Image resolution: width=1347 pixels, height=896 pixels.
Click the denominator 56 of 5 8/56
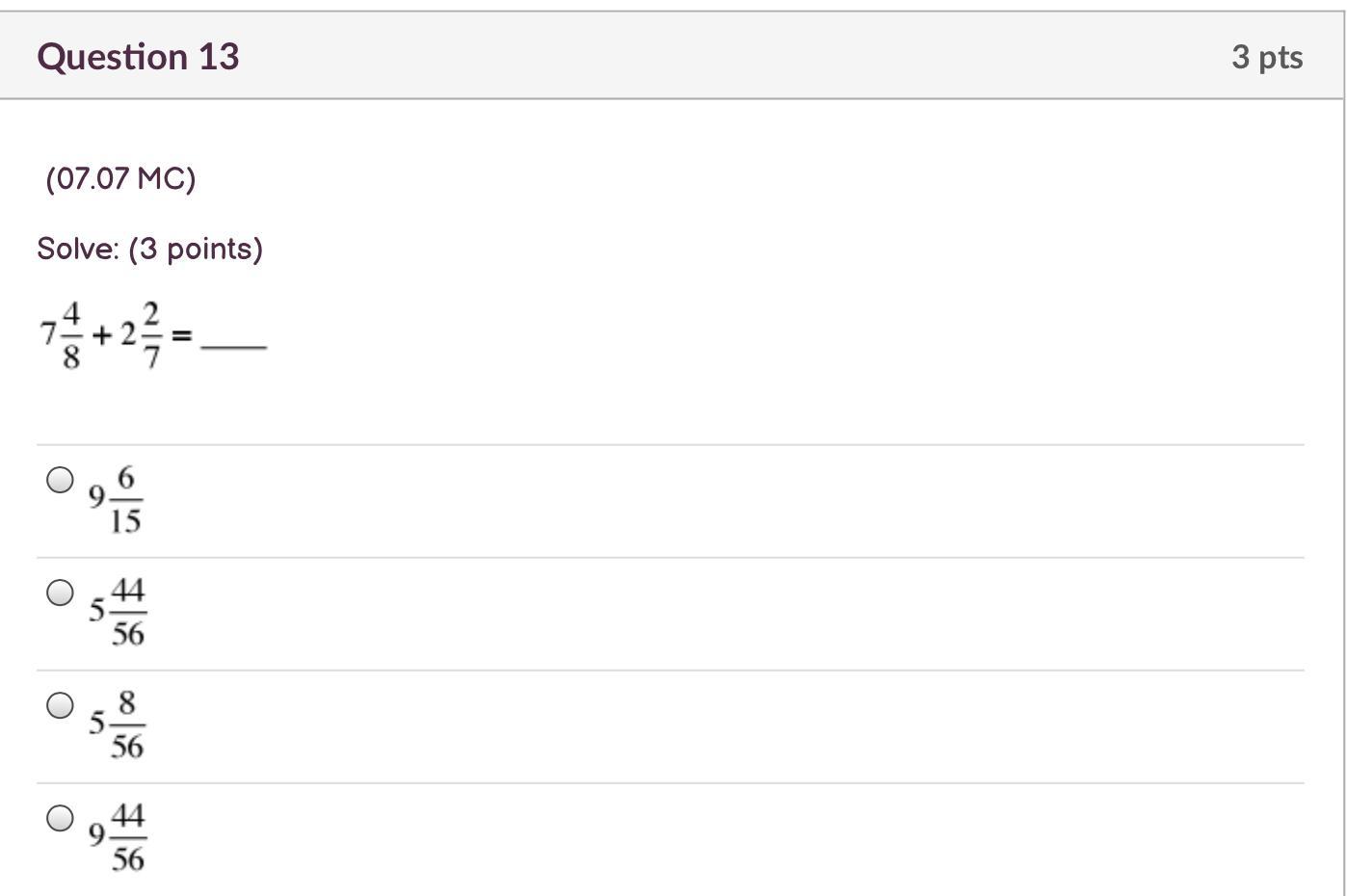(127, 746)
